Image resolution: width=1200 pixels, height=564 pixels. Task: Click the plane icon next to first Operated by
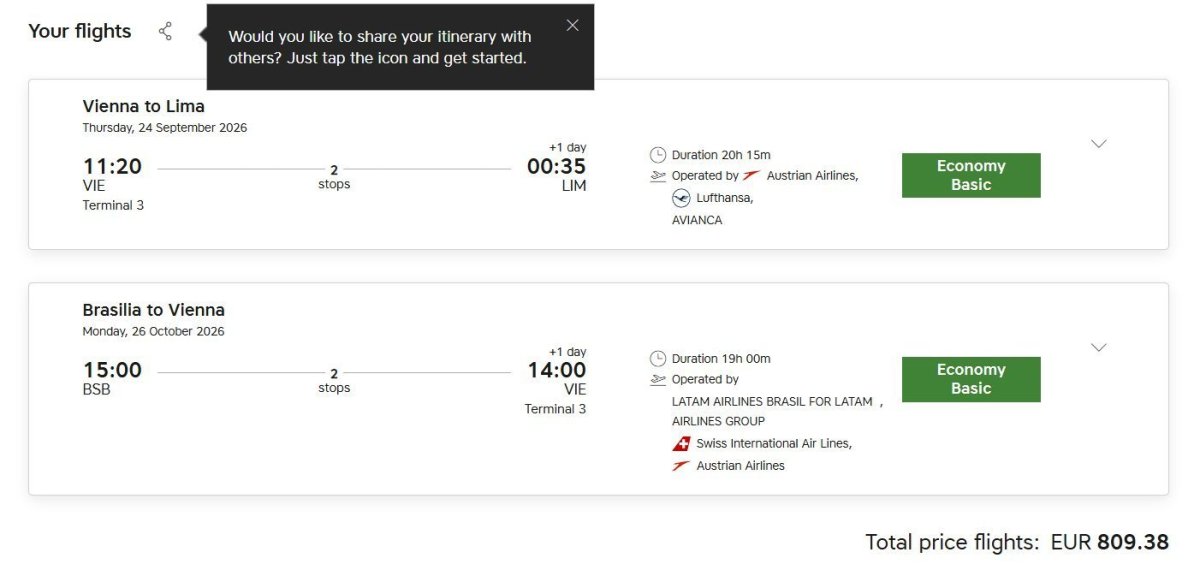point(658,176)
